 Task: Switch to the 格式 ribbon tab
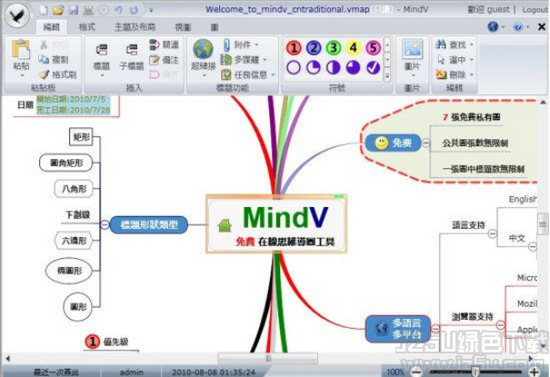coord(87,27)
